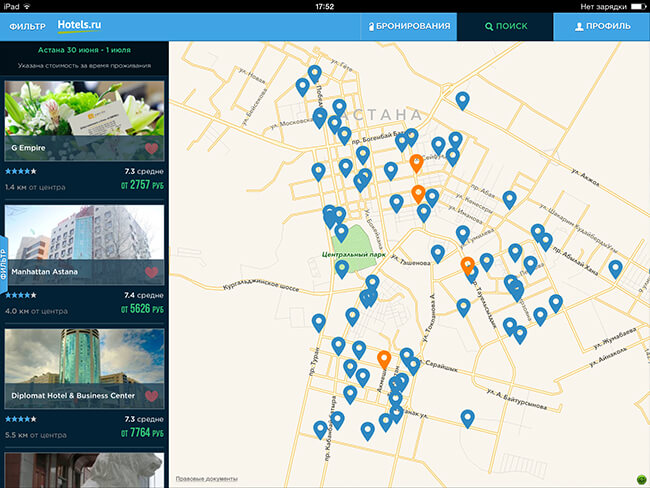Select the isolated blue pin near ул. А. Байтурсынова

point(467,418)
